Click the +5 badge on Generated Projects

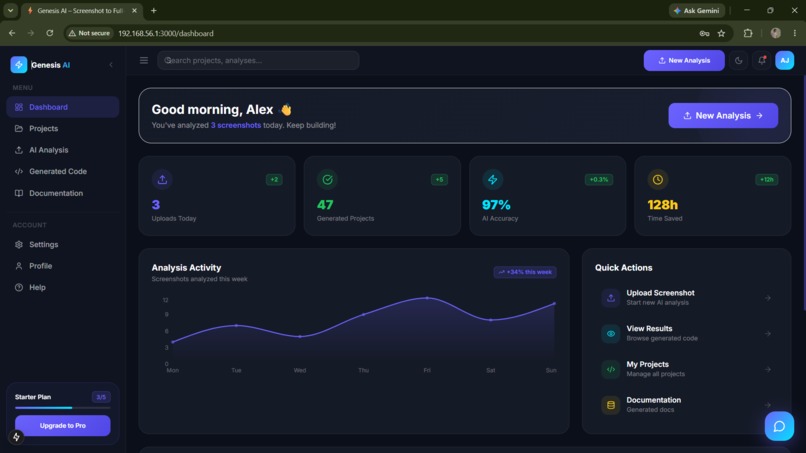pos(439,179)
